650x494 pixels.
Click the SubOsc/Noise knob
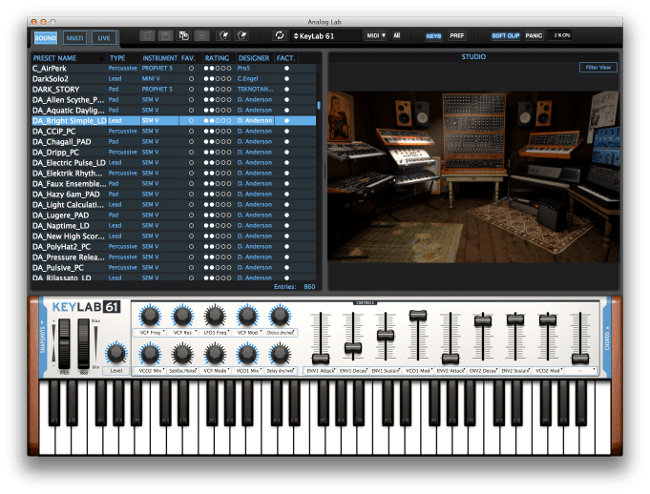[x=182, y=354]
